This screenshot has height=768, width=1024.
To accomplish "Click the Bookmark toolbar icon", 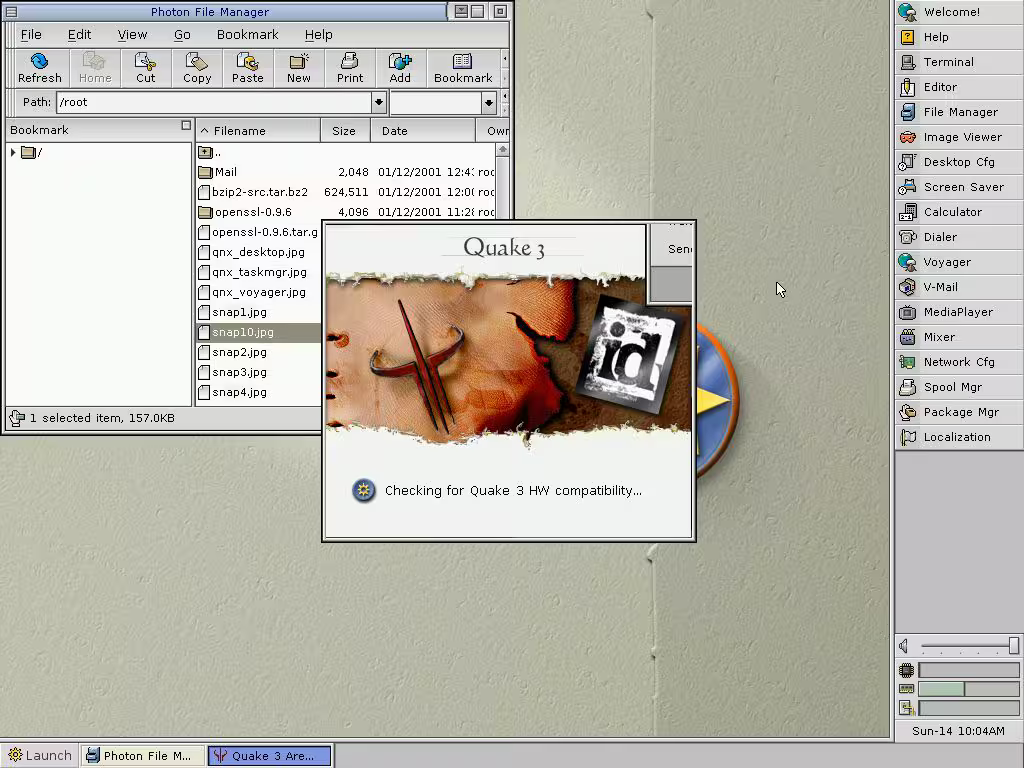I will coord(462,67).
